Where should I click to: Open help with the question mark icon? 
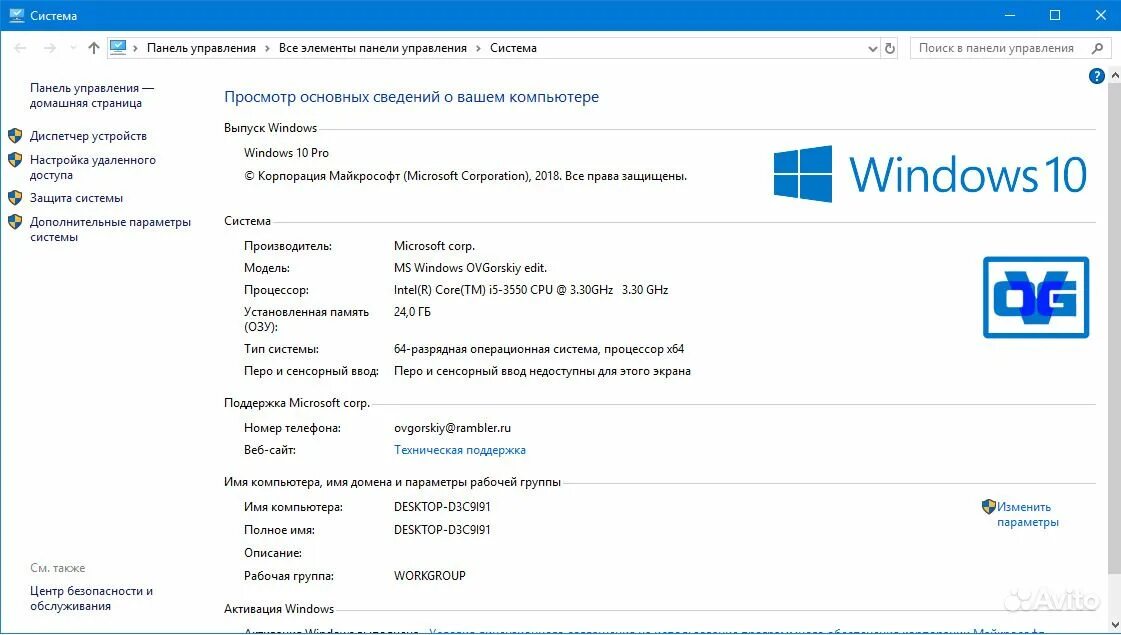coord(1096,76)
